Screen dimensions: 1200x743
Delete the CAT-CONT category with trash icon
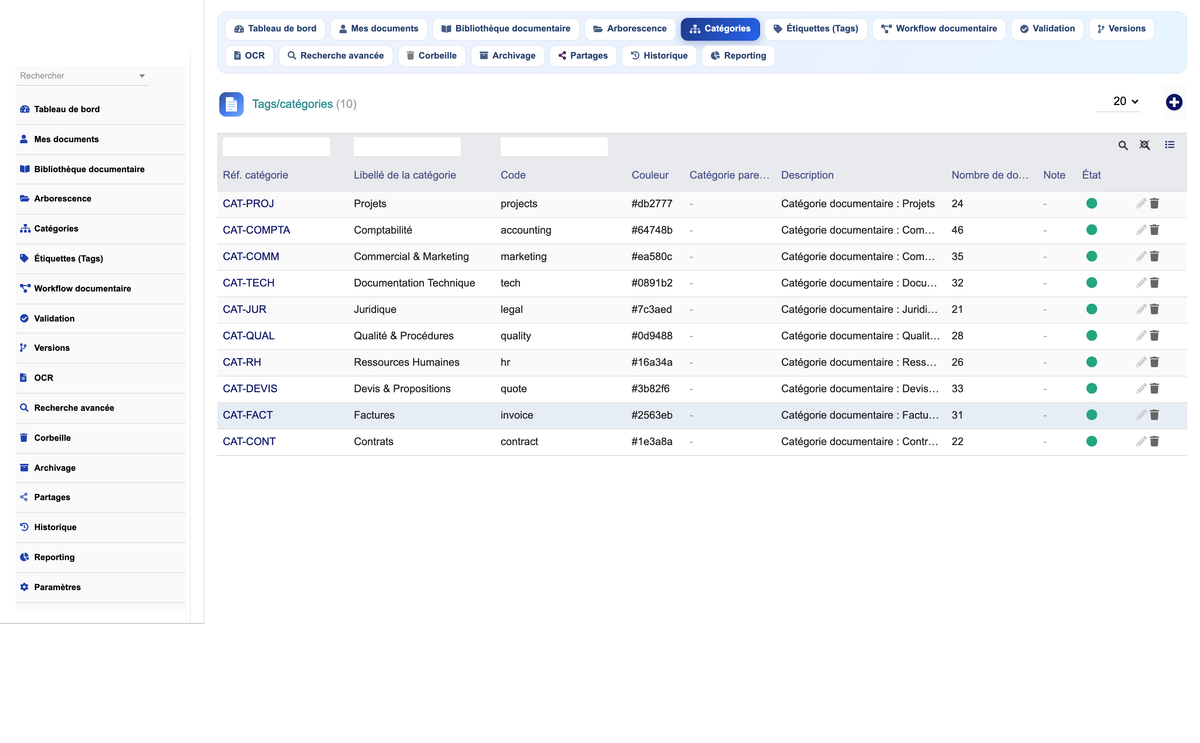point(1154,441)
